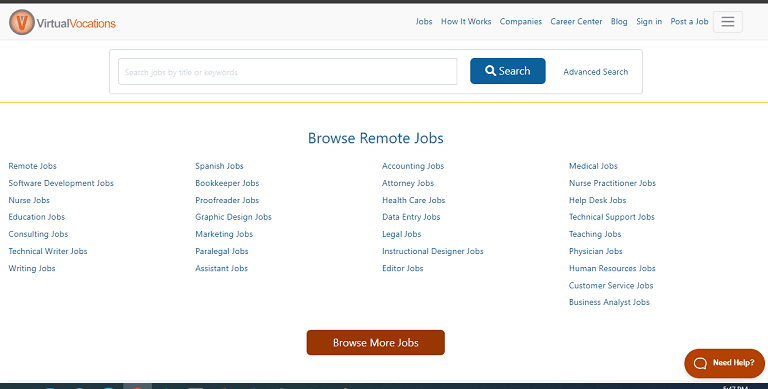Click the VirtualVocations logo
The image size is (768, 389).
click(62, 23)
